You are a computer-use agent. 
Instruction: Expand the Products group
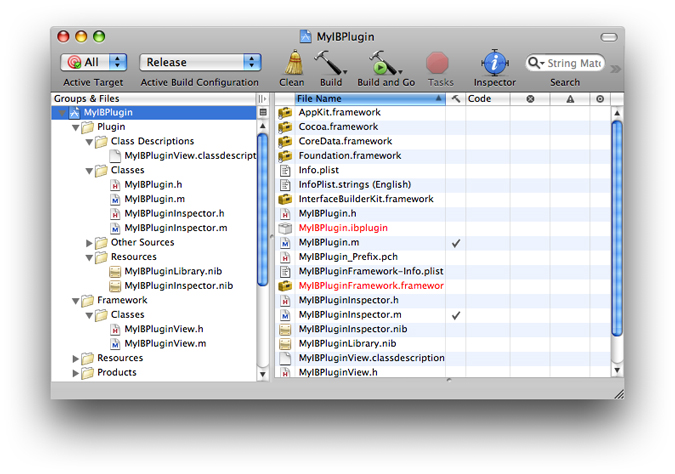tap(76, 373)
